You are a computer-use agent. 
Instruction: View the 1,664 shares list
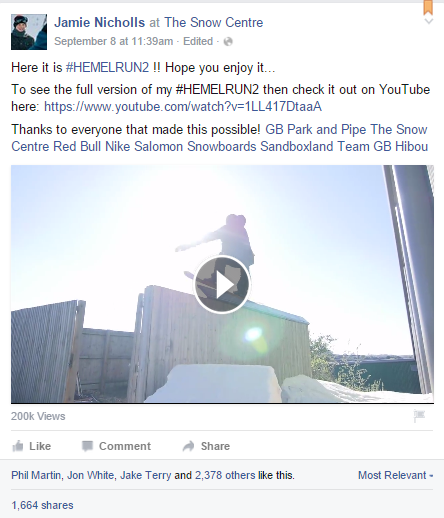pos(42,505)
